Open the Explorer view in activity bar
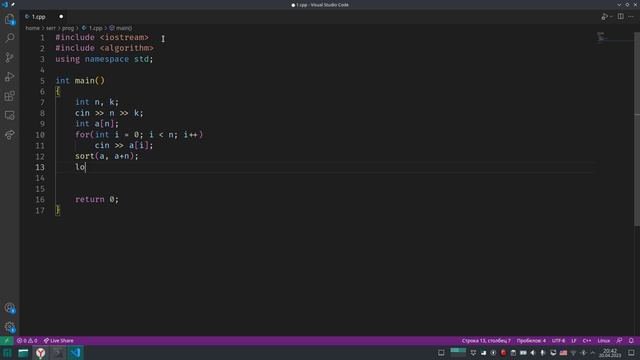Image resolution: width=640 pixels, height=360 pixels. [x=9, y=19]
